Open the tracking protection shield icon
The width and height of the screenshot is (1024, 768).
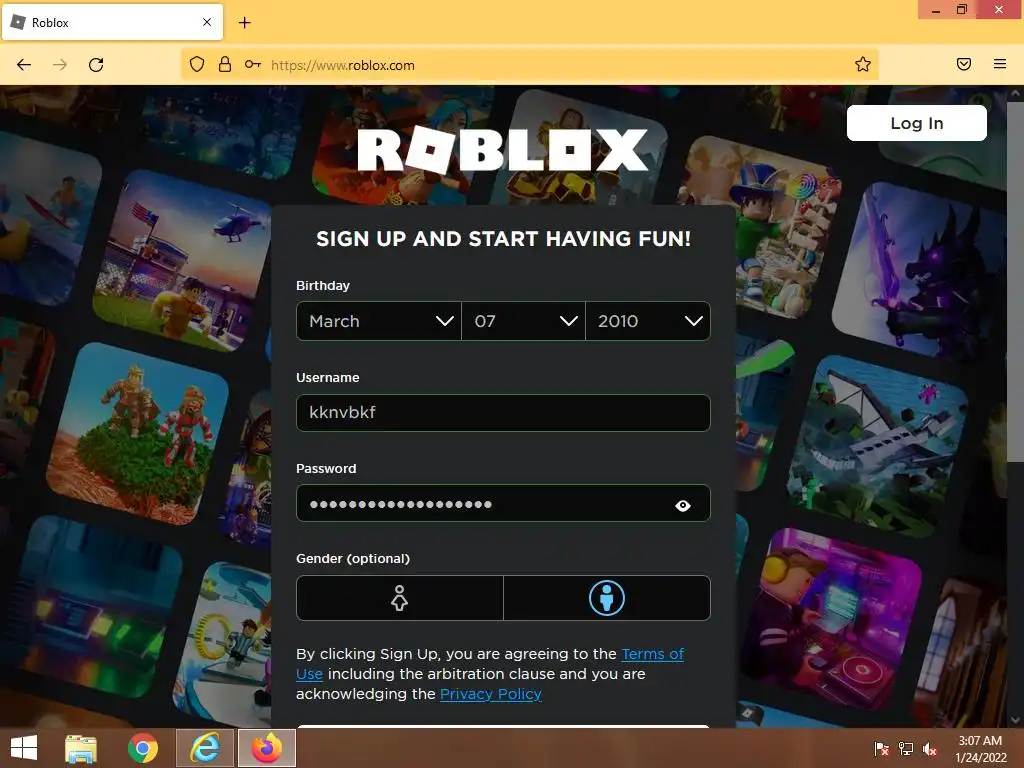pyautogui.click(x=197, y=64)
